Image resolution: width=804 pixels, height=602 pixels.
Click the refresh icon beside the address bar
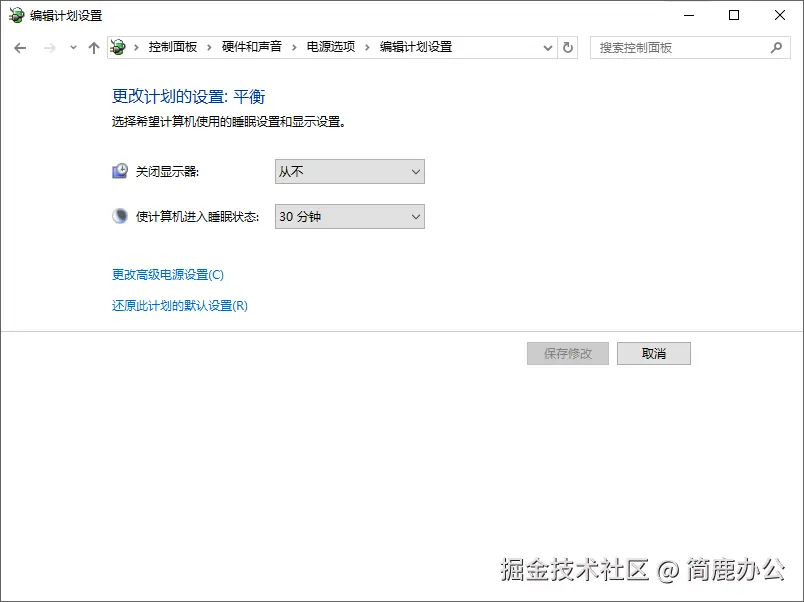[x=567, y=47]
